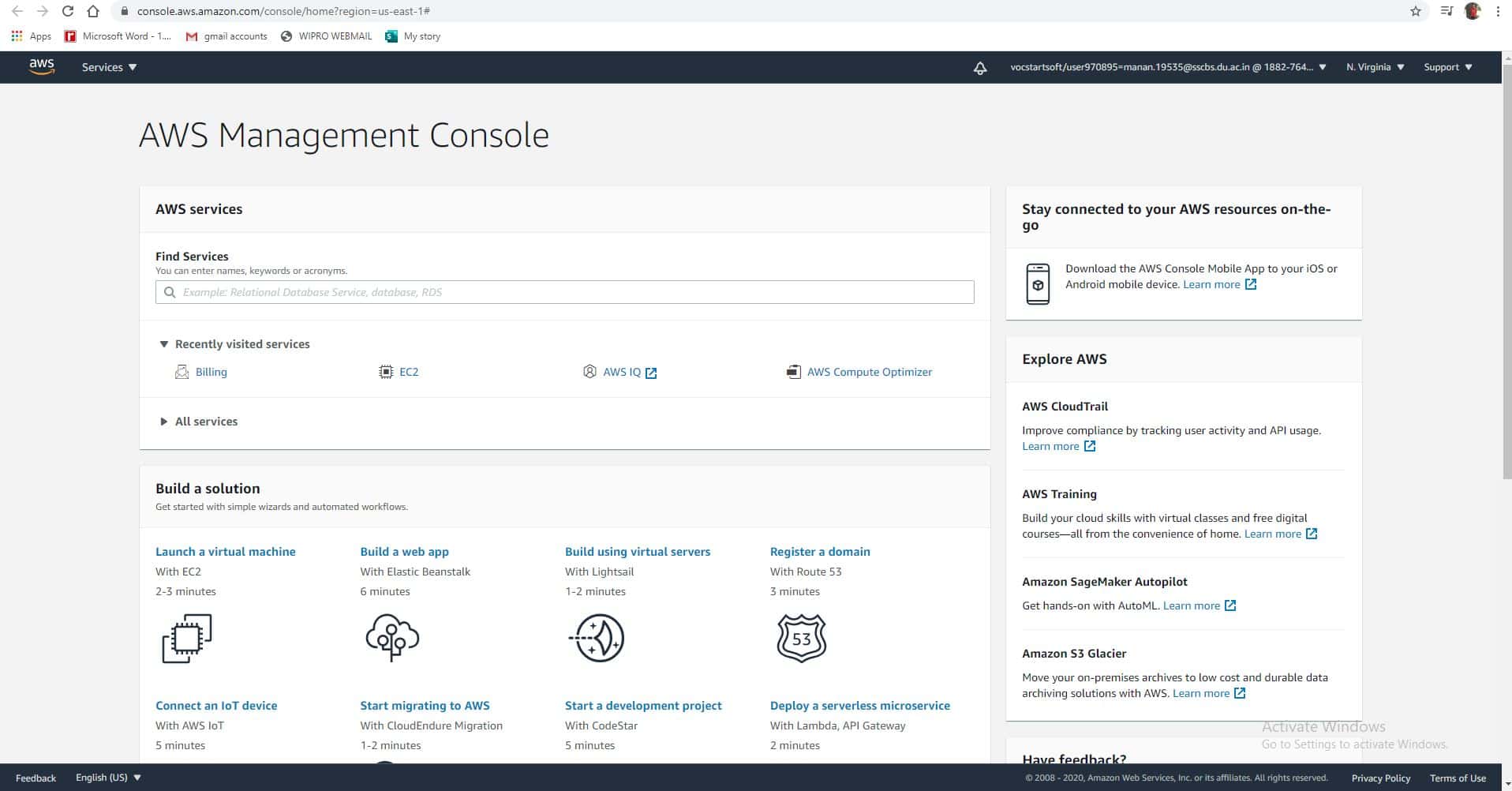This screenshot has width=1512, height=791.
Task: Click the 'With CodeStar' text
Action: (x=601, y=725)
